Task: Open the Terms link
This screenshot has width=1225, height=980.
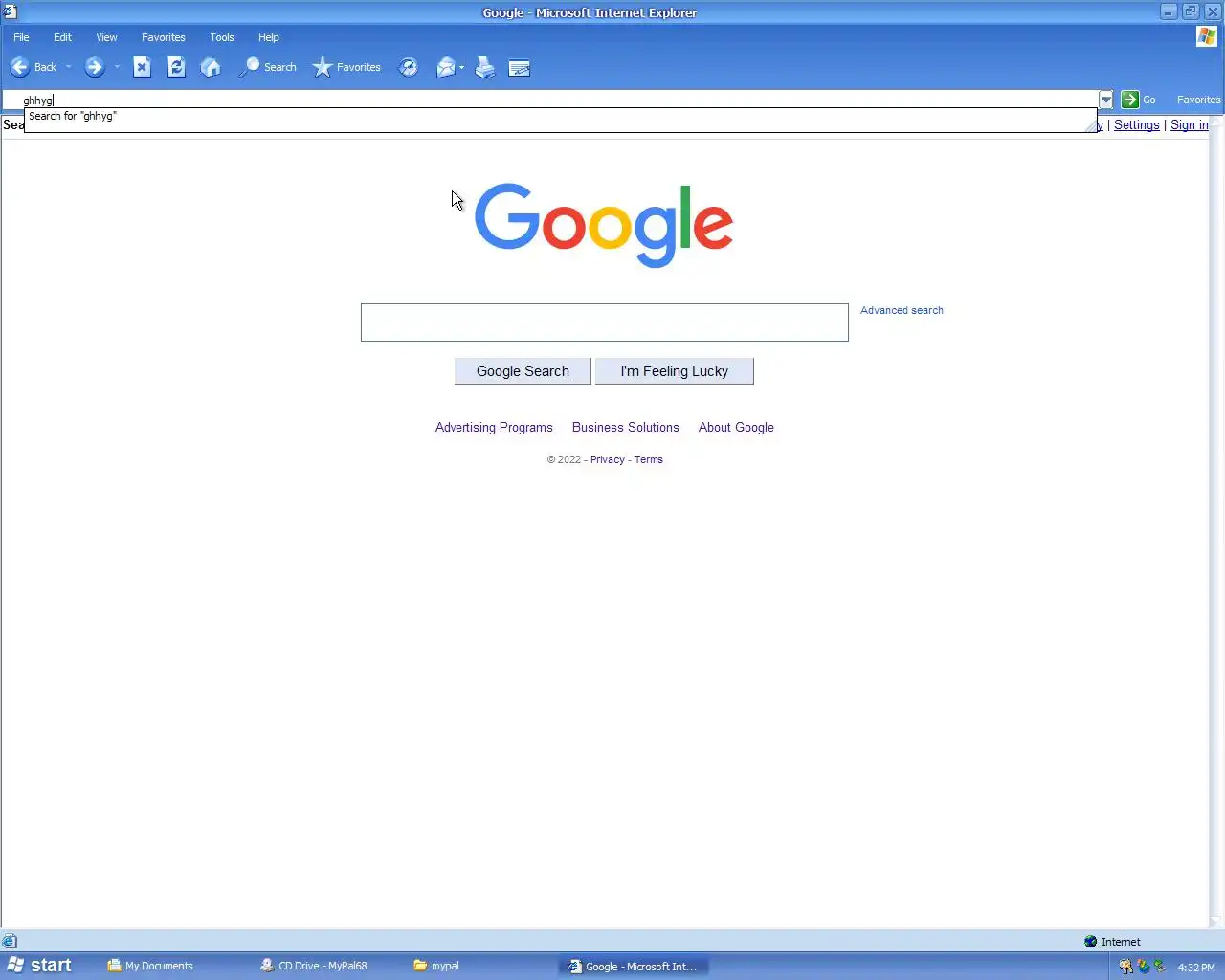Action: click(648, 459)
